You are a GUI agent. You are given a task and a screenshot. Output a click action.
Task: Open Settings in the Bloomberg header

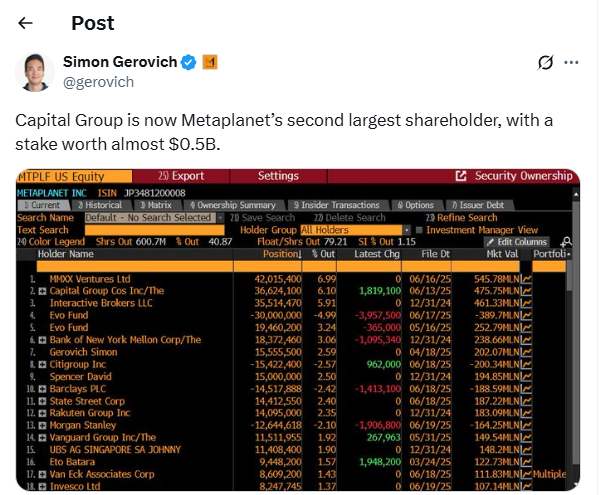point(278,176)
